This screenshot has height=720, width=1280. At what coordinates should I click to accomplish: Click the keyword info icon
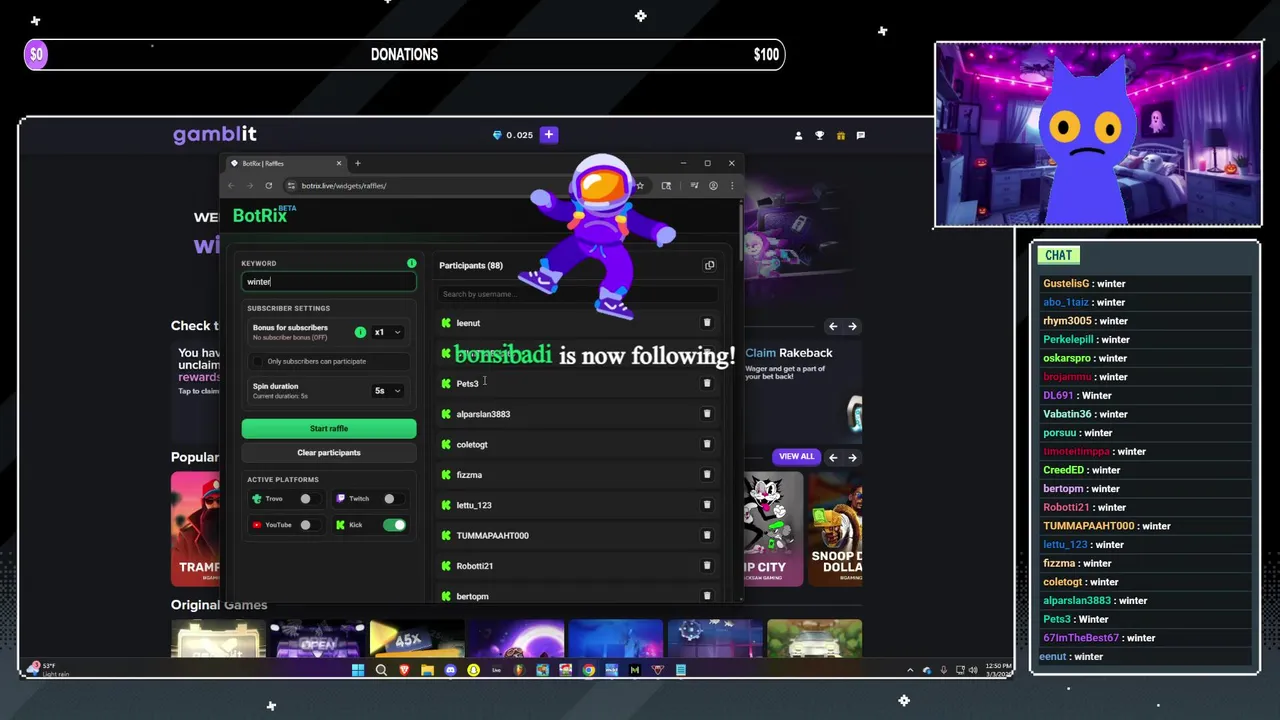pos(411,263)
